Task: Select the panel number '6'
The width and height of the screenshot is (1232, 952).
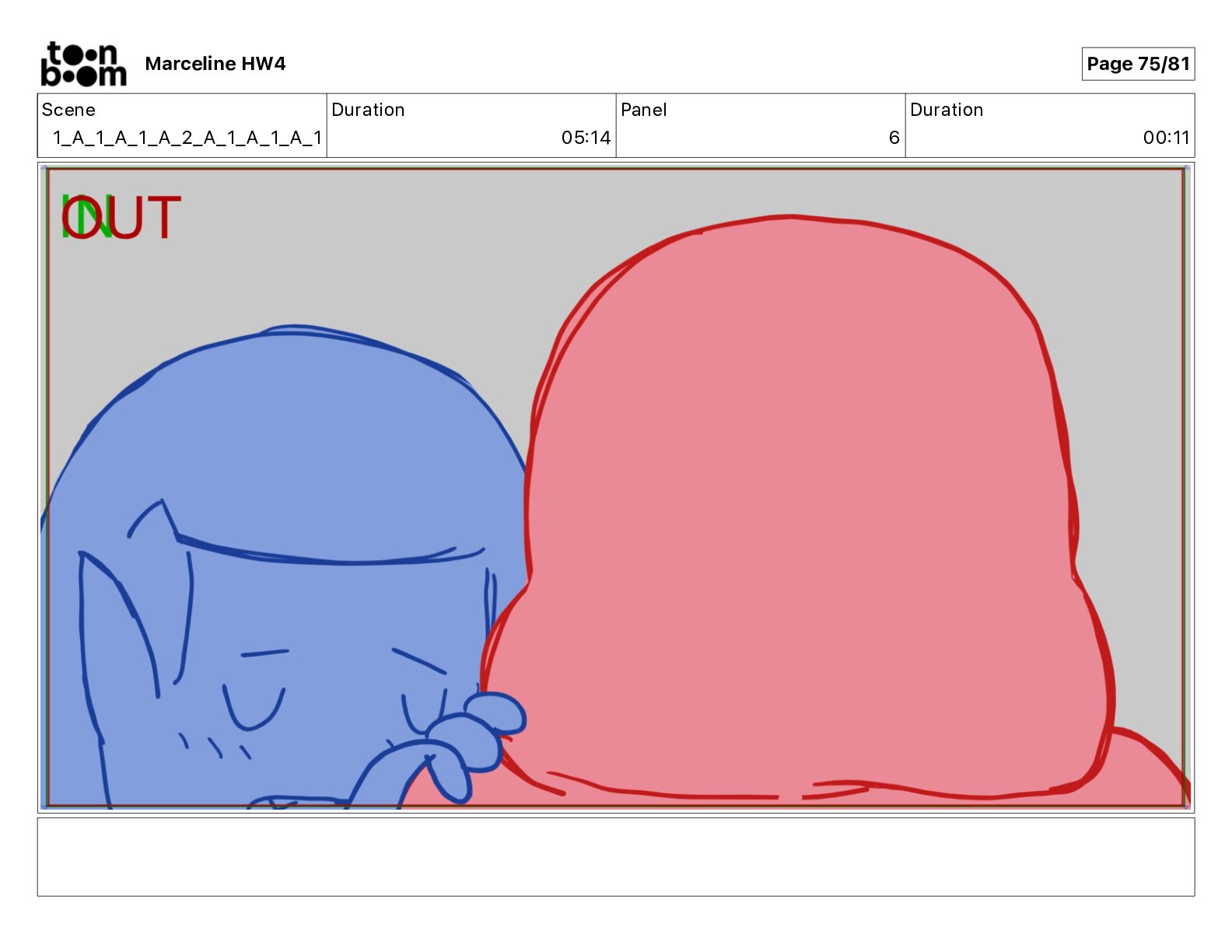Action: [x=894, y=138]
